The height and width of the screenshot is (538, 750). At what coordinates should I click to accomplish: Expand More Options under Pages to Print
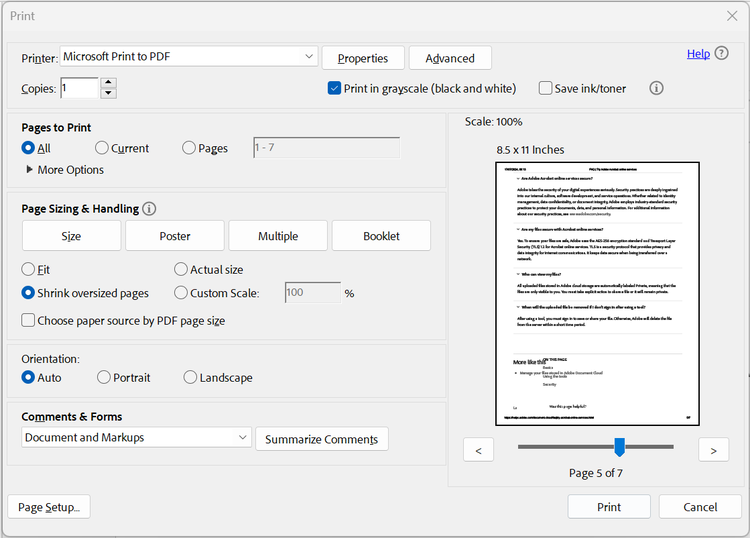click(65, 170)
